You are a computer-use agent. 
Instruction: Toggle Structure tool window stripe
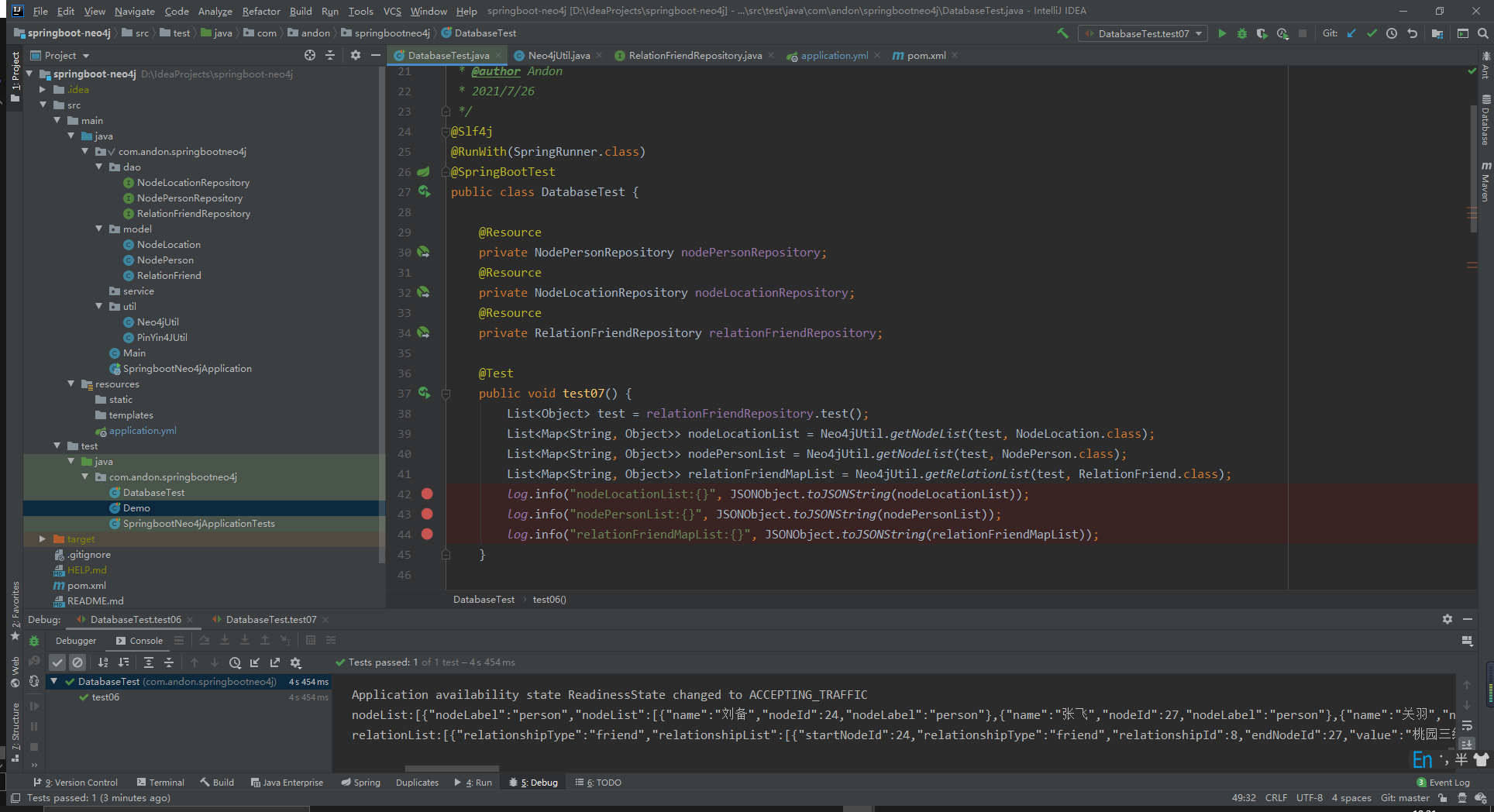15,731
